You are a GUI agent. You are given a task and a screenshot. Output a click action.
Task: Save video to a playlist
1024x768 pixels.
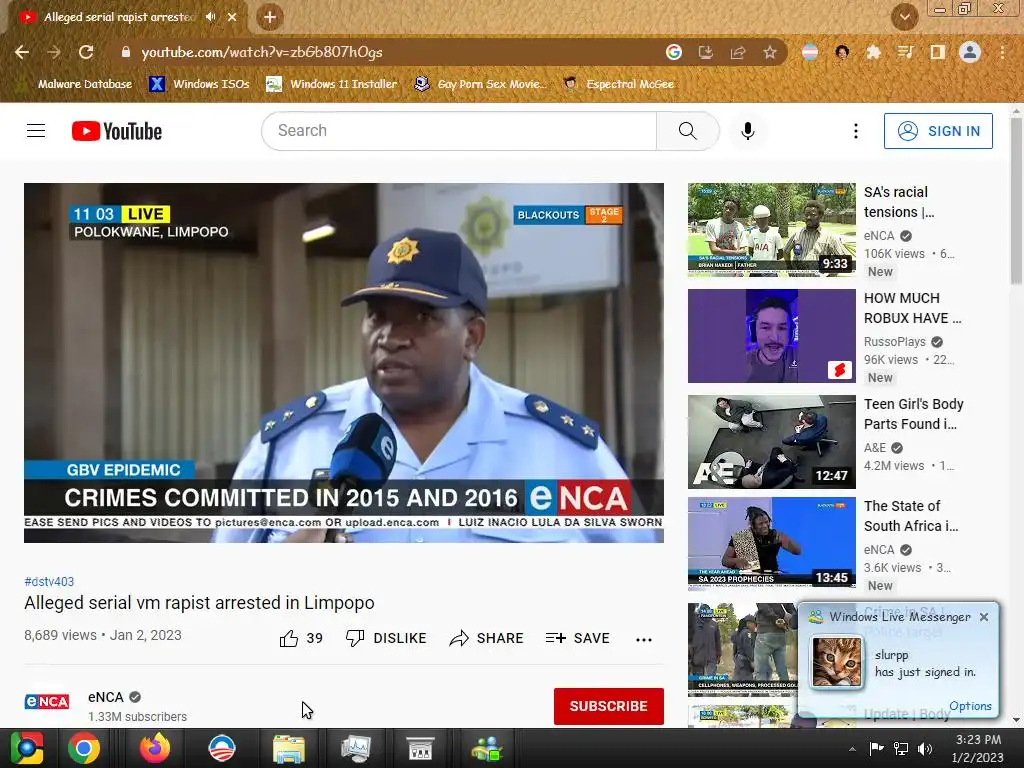point(577,638)
